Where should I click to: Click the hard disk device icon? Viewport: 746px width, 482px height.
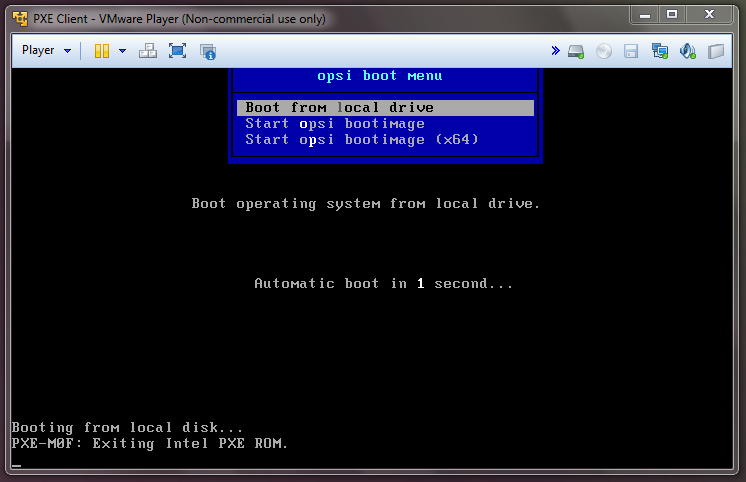tap(576, 51)
